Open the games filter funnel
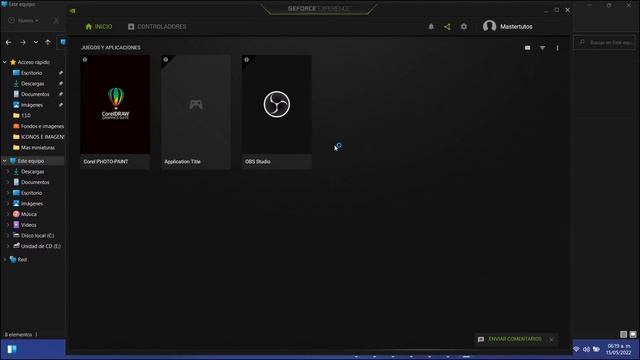This screenshot has height=360, width=640. click(x=542, y=48)
